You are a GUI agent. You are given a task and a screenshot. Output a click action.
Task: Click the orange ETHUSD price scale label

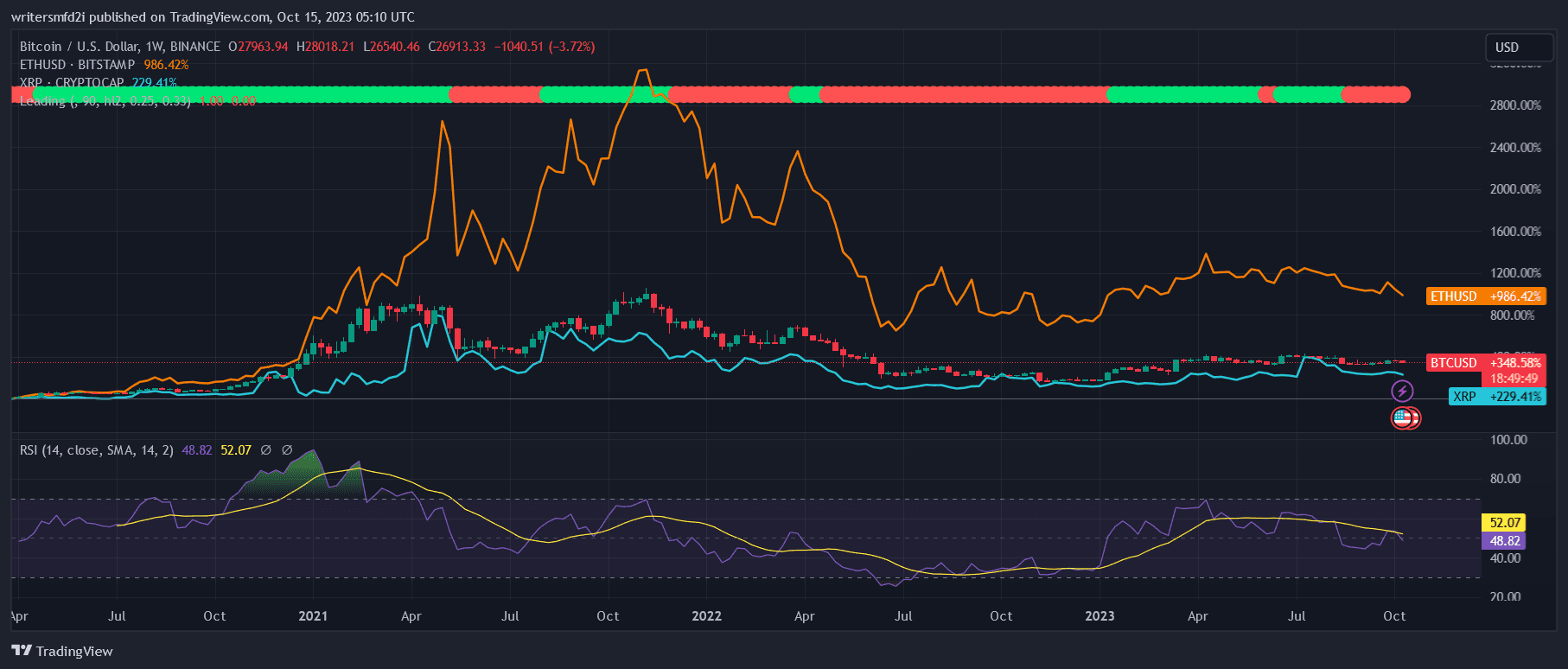tap(1485, 296)
